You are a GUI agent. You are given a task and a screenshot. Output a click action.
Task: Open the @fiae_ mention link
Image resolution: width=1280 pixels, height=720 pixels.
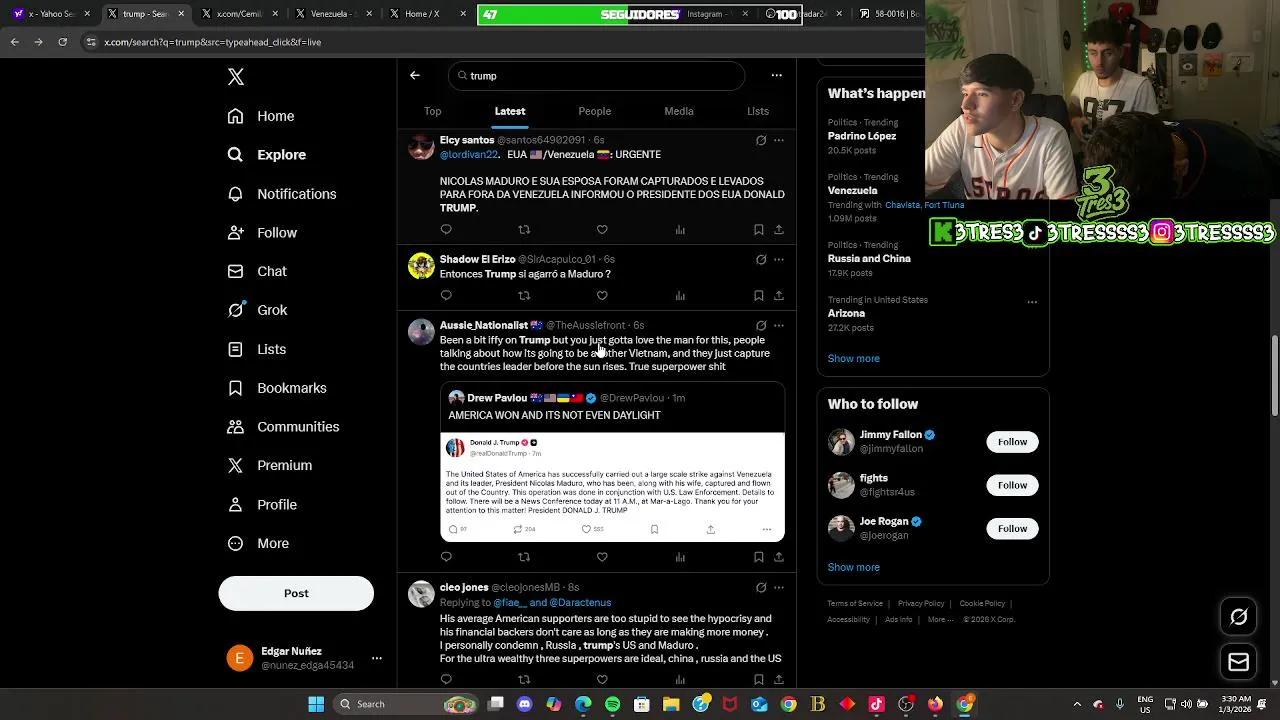click(x=509, y=603)
